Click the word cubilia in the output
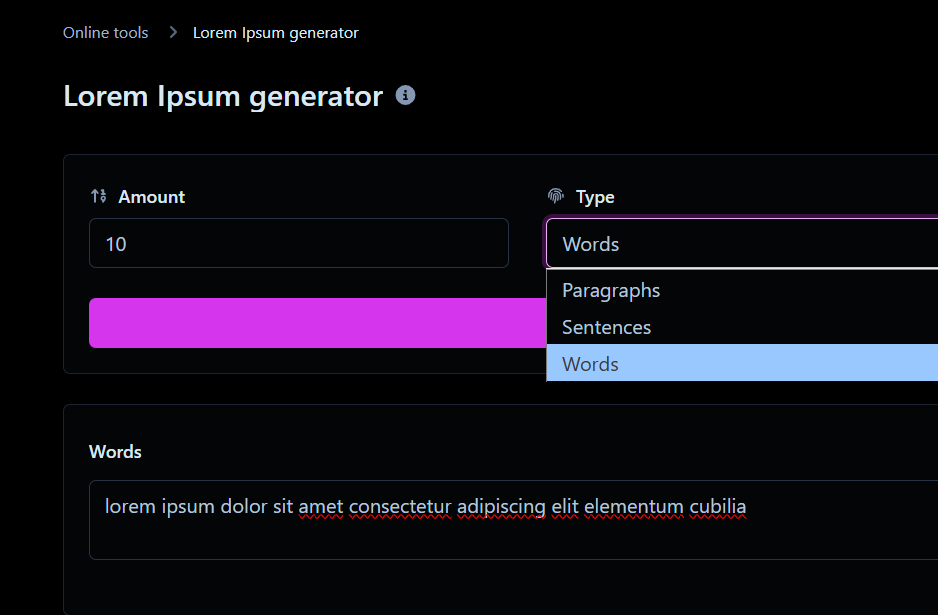 (x=717, y=507)
